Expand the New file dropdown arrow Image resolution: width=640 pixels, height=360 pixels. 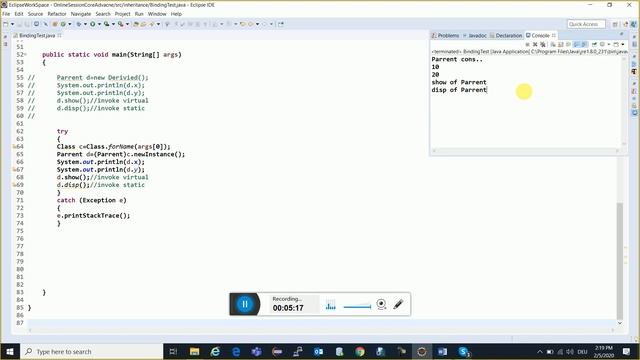12,24
